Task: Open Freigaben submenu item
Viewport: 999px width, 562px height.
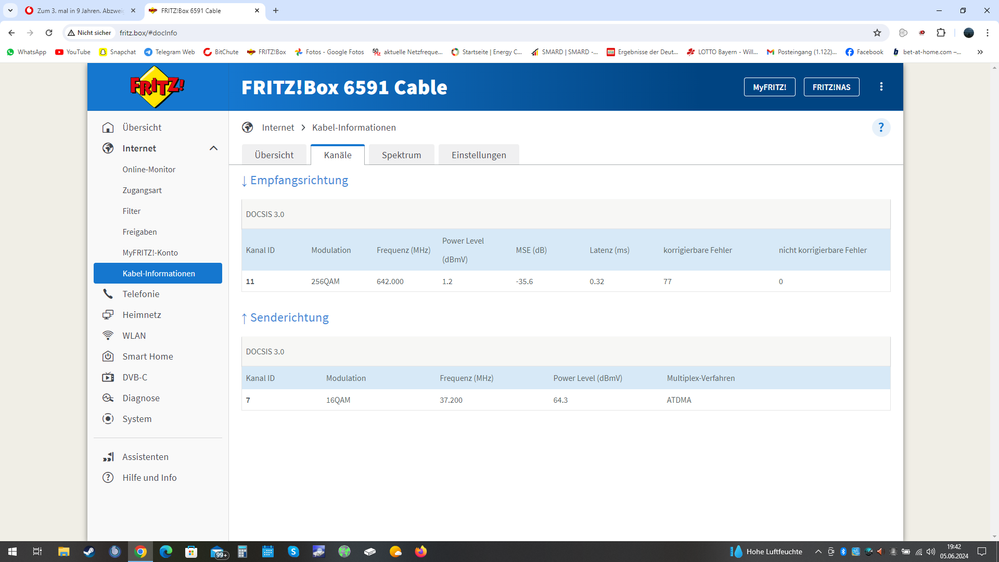Action: pyautogui.click(x=140, y=232)
